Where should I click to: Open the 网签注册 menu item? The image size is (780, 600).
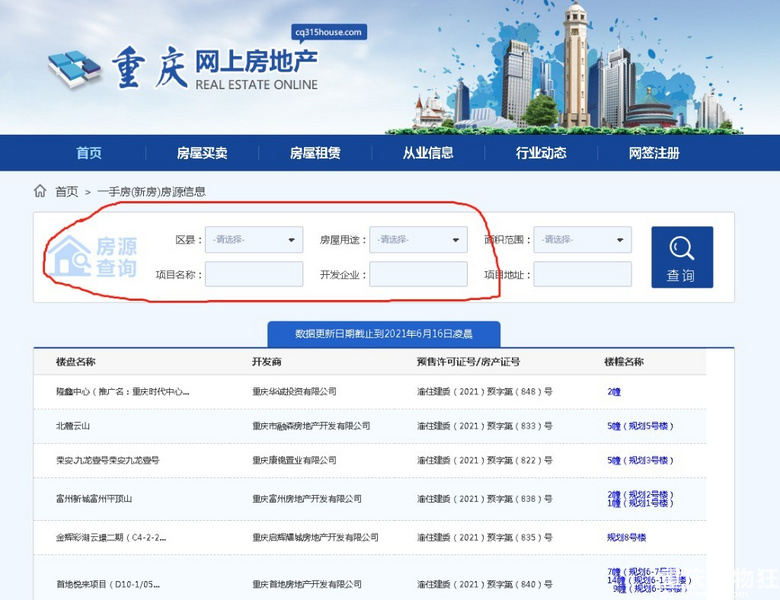click(654, 153)
